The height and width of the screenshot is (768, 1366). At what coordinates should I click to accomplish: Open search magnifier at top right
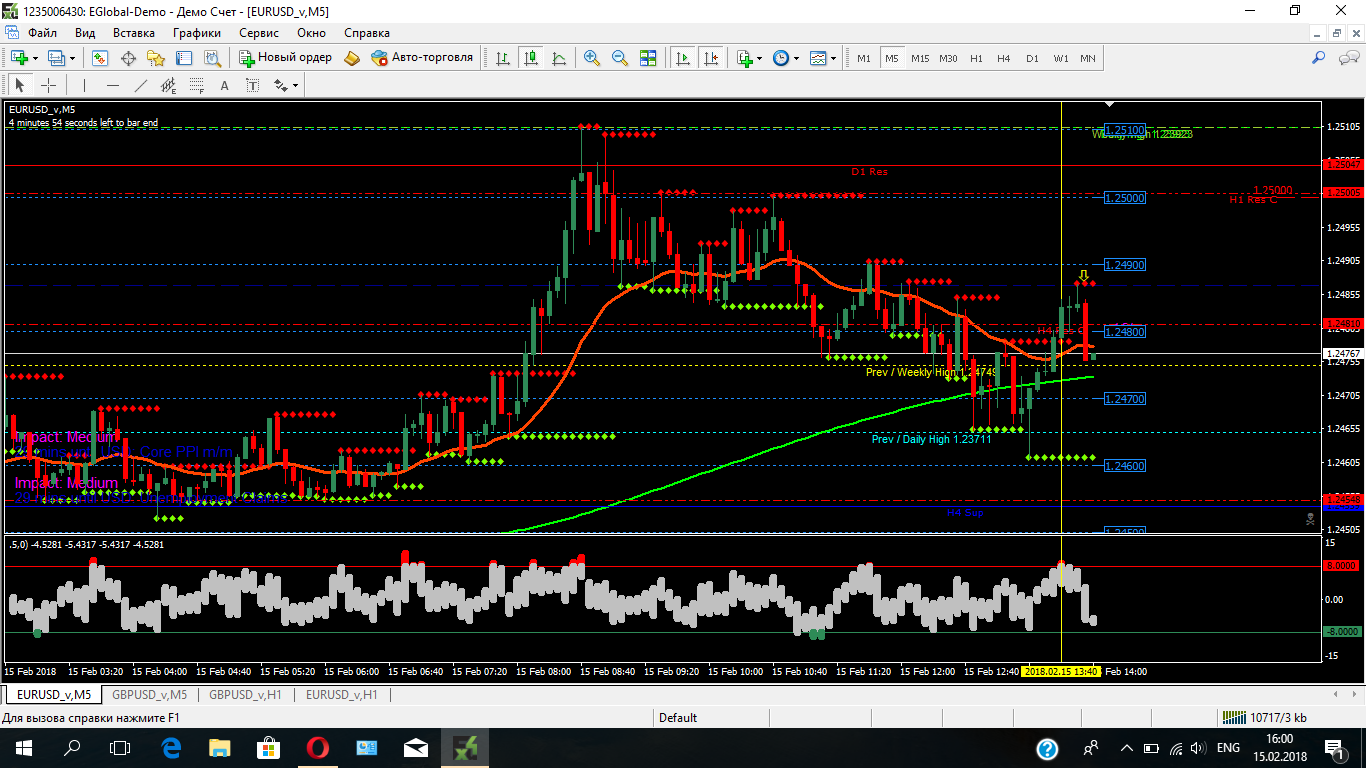1319,58
